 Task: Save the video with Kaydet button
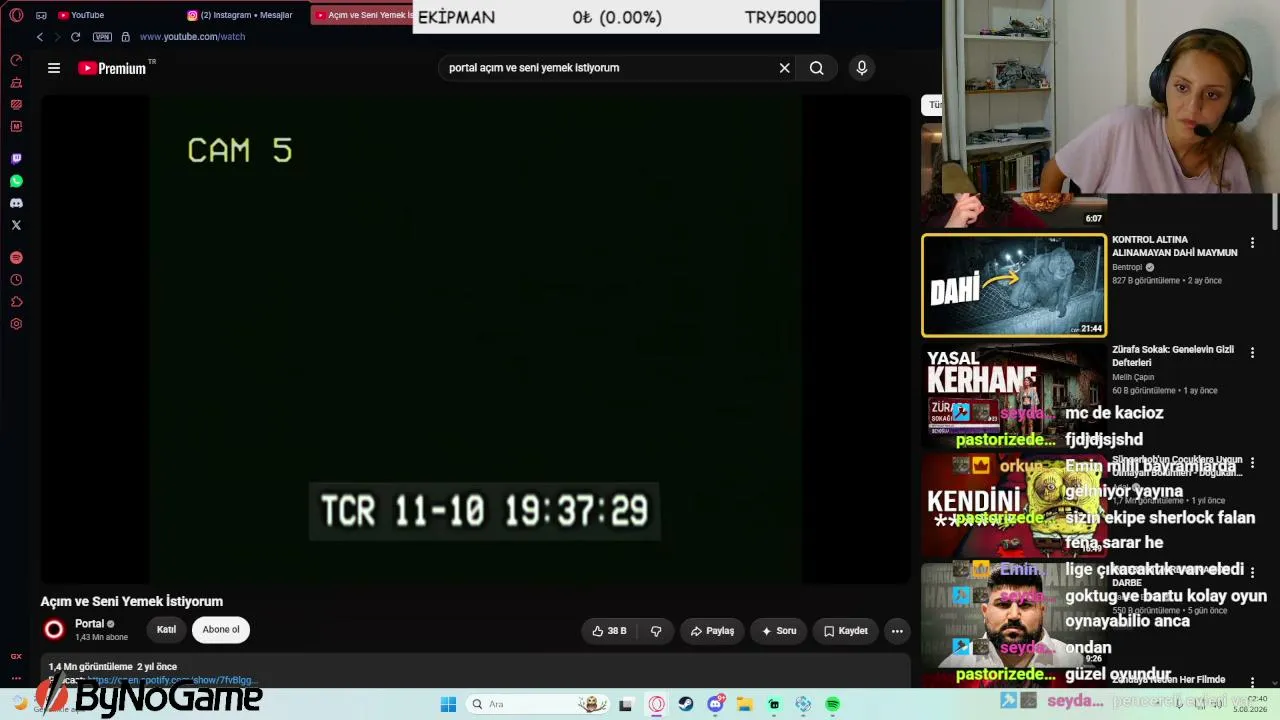click(x=845, y=631)
